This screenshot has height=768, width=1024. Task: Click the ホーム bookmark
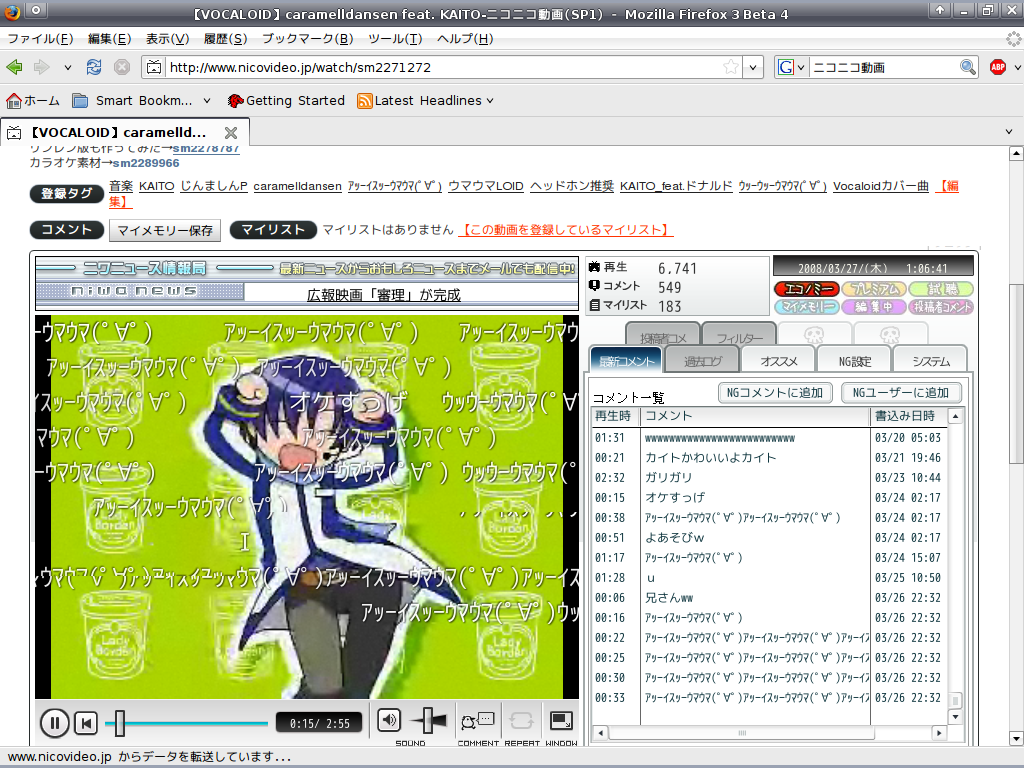[33, 101]
